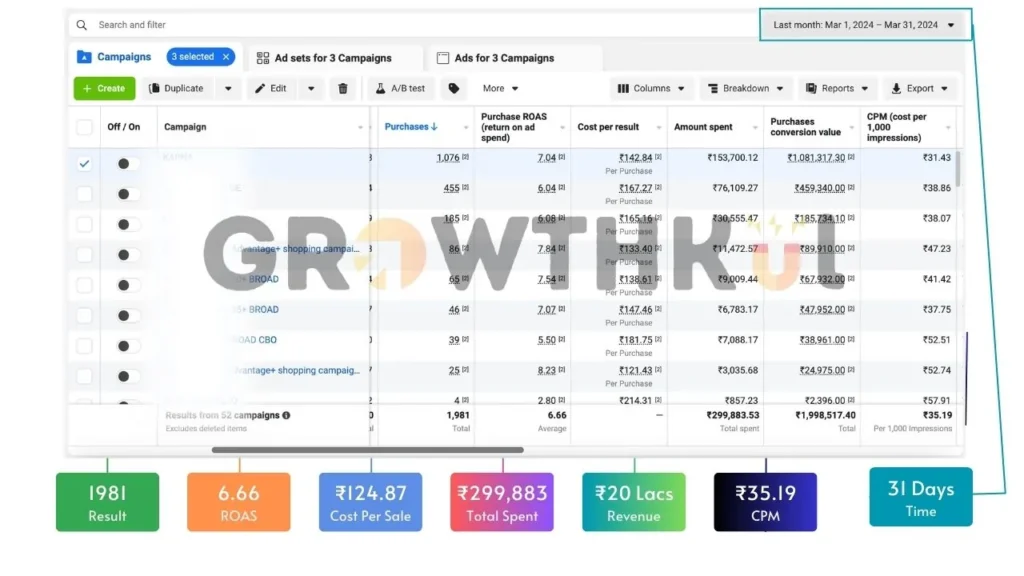1024x576 pixels.
Task: Uncheck the first campaign row checkbox
Action: click(85, 164)
